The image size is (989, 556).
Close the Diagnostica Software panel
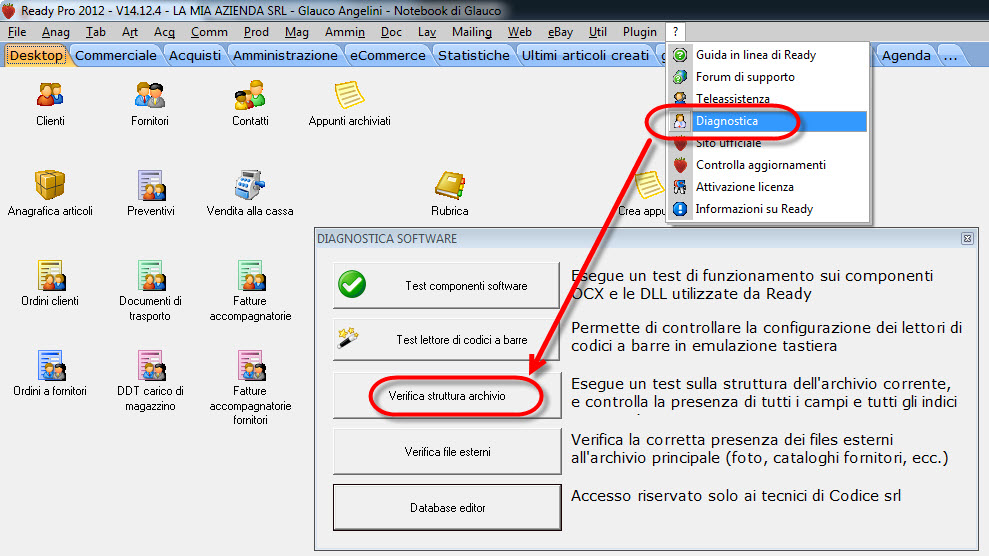(x=967, y=238)
